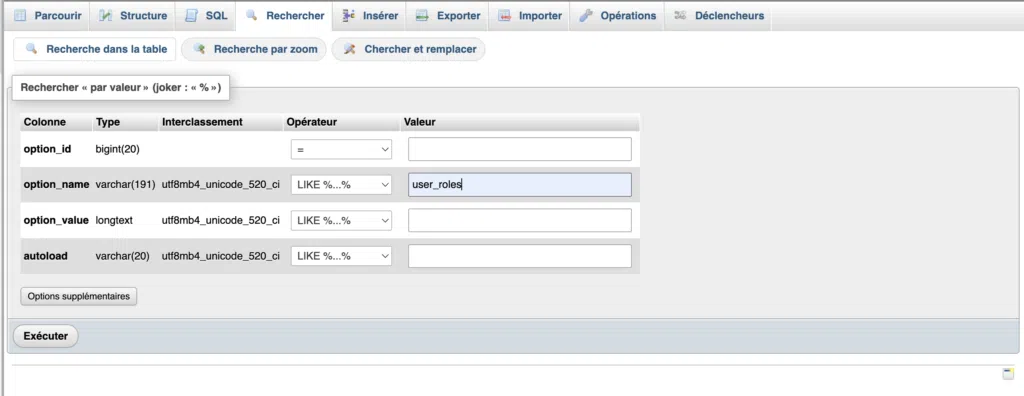Open operator dropdown for option_value

pos(341,220)
